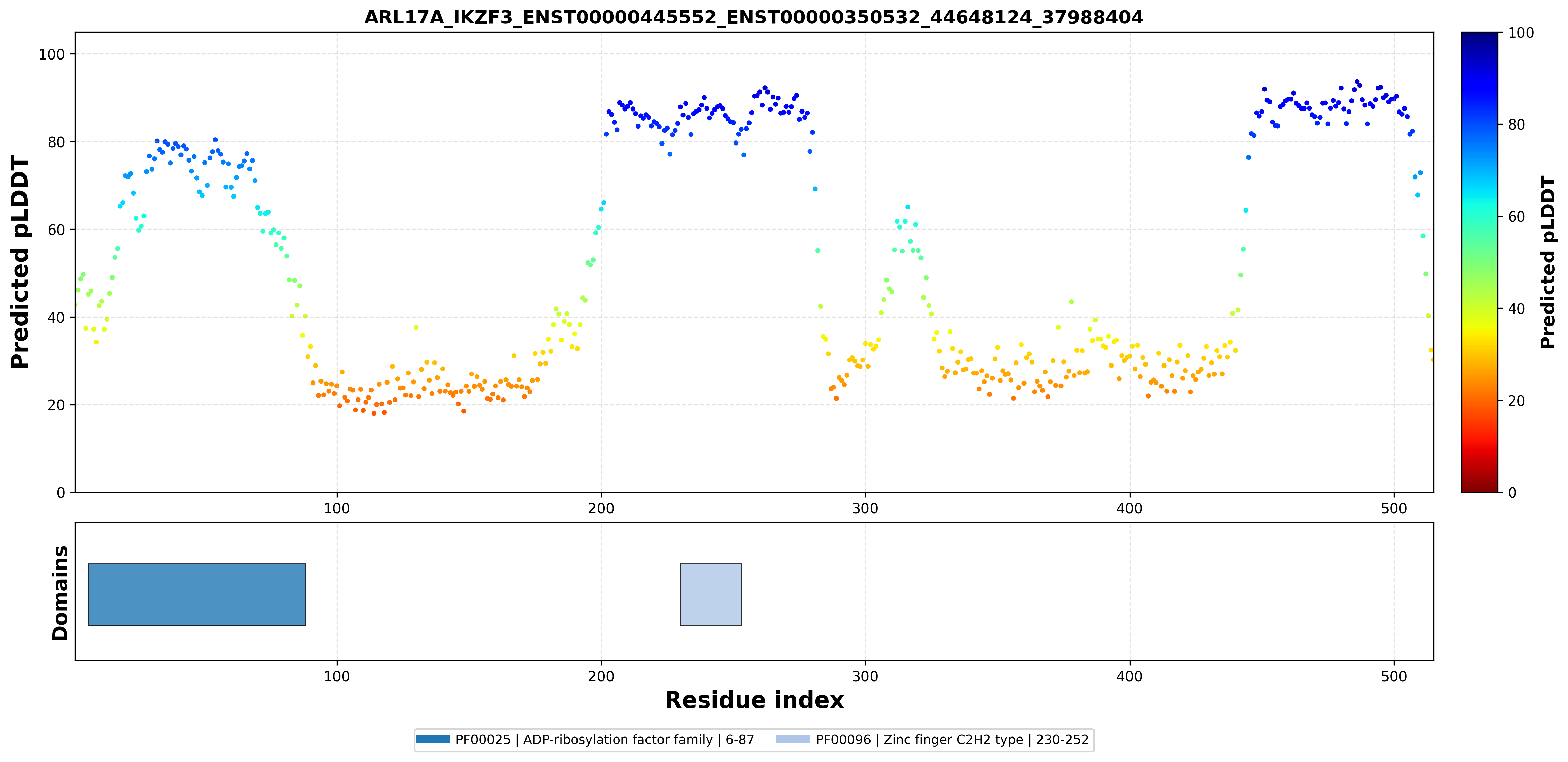Click x-axis tick 100 under the scatter plot
This screenshot has width=1568, height=762.
point(337,509)
